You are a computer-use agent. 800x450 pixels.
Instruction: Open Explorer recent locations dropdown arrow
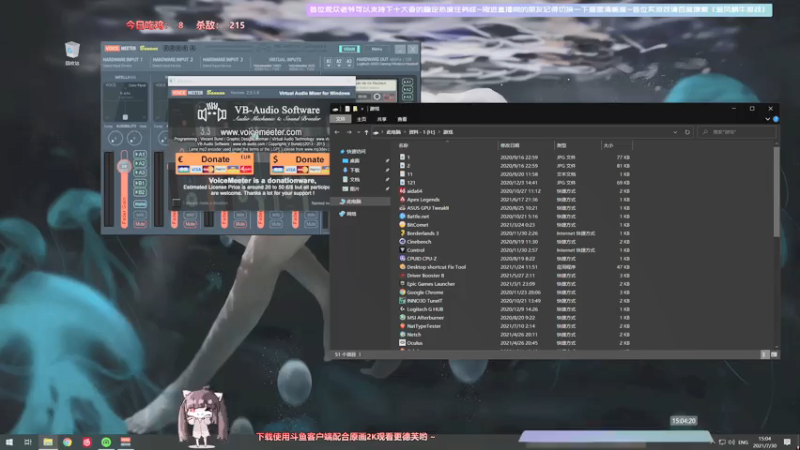(x=358, y=132)
